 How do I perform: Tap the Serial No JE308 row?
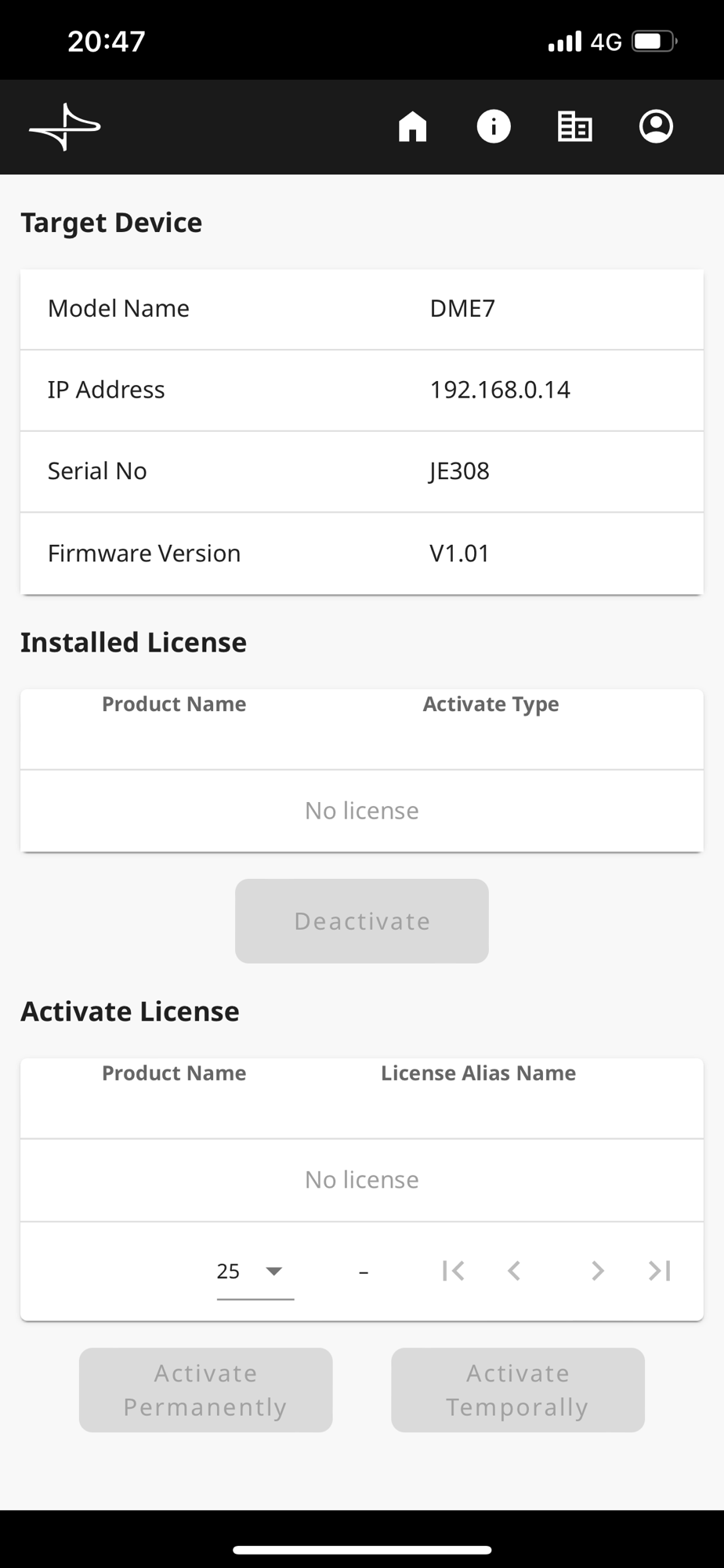[x=361, y=471]
